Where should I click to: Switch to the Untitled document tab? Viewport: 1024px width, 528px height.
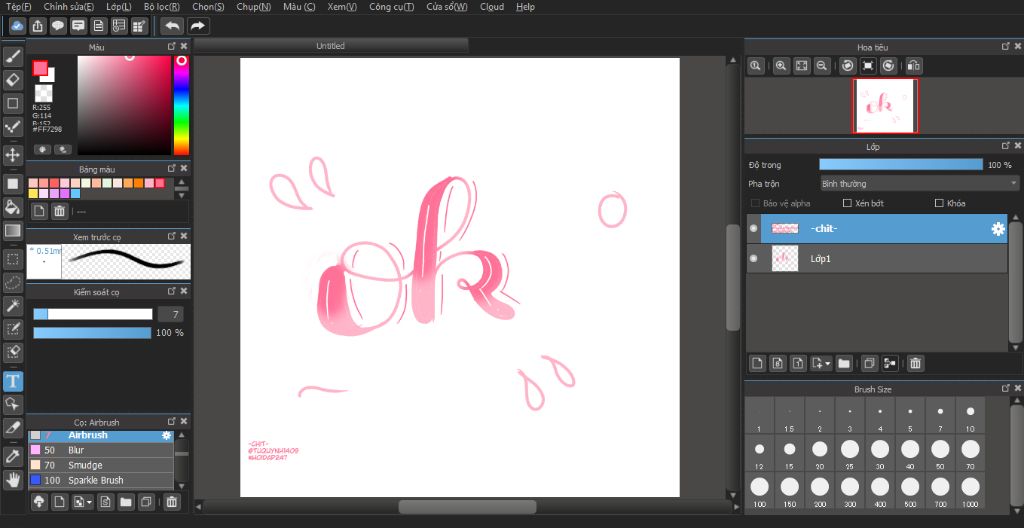[330, 46]
